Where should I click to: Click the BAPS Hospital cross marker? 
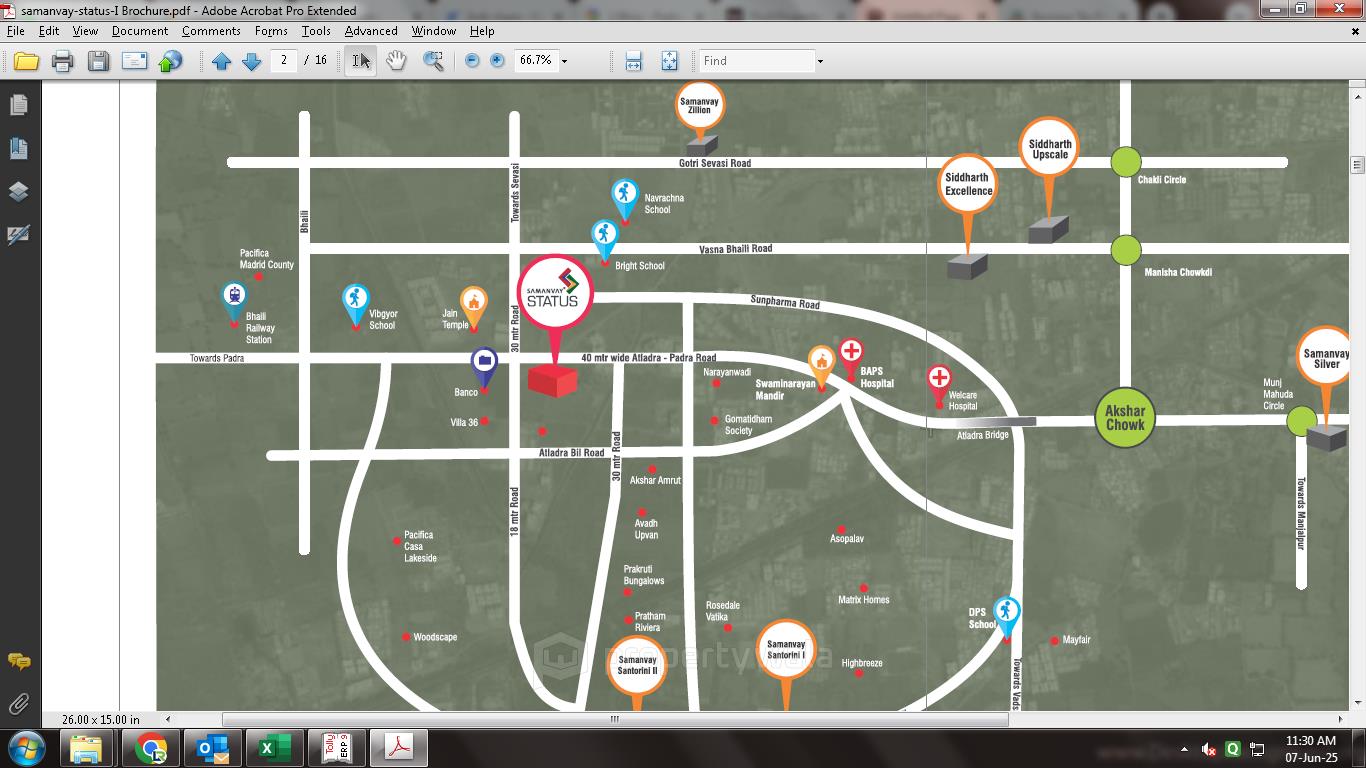(851, 351)
